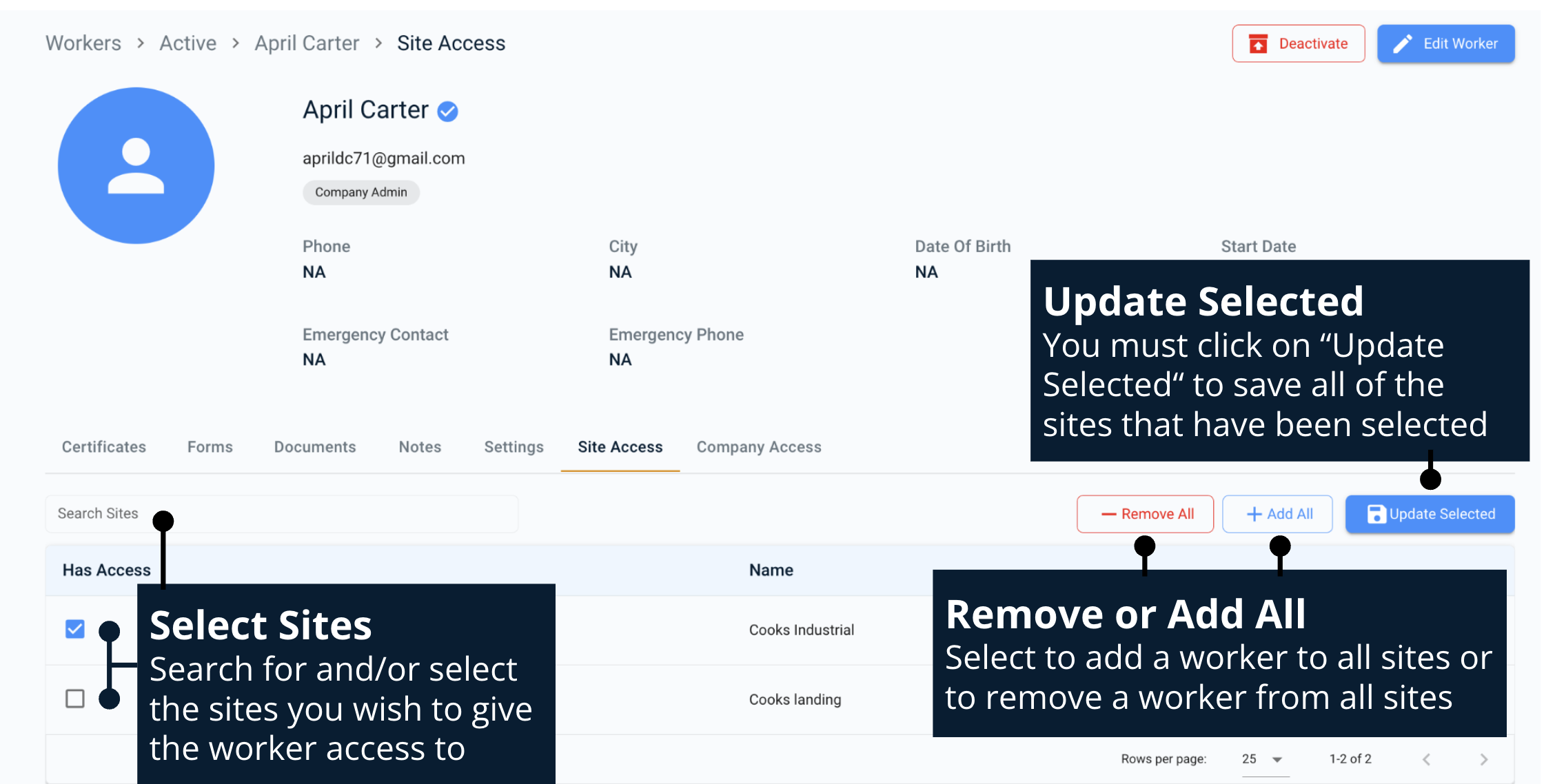Click the previous page chevron arrow

1425,759
